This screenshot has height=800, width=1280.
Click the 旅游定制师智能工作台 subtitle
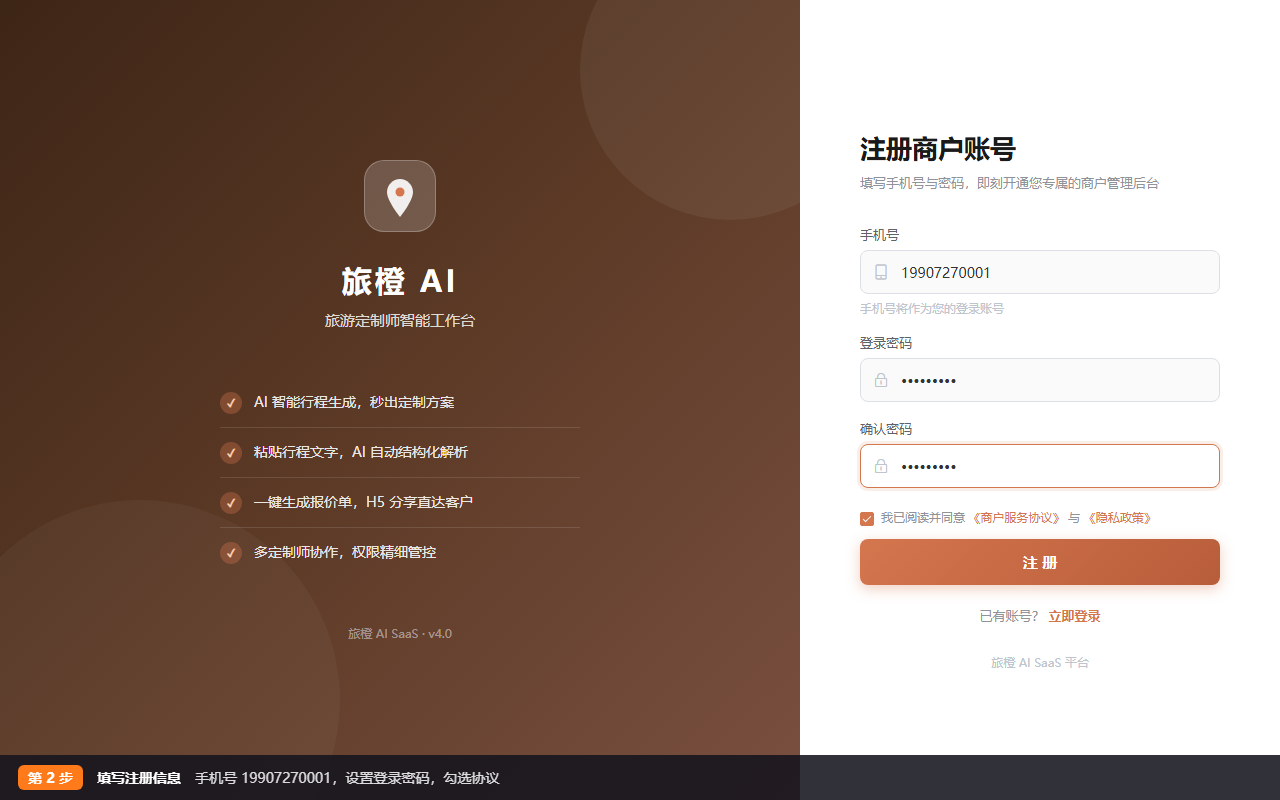click(400, 321)
